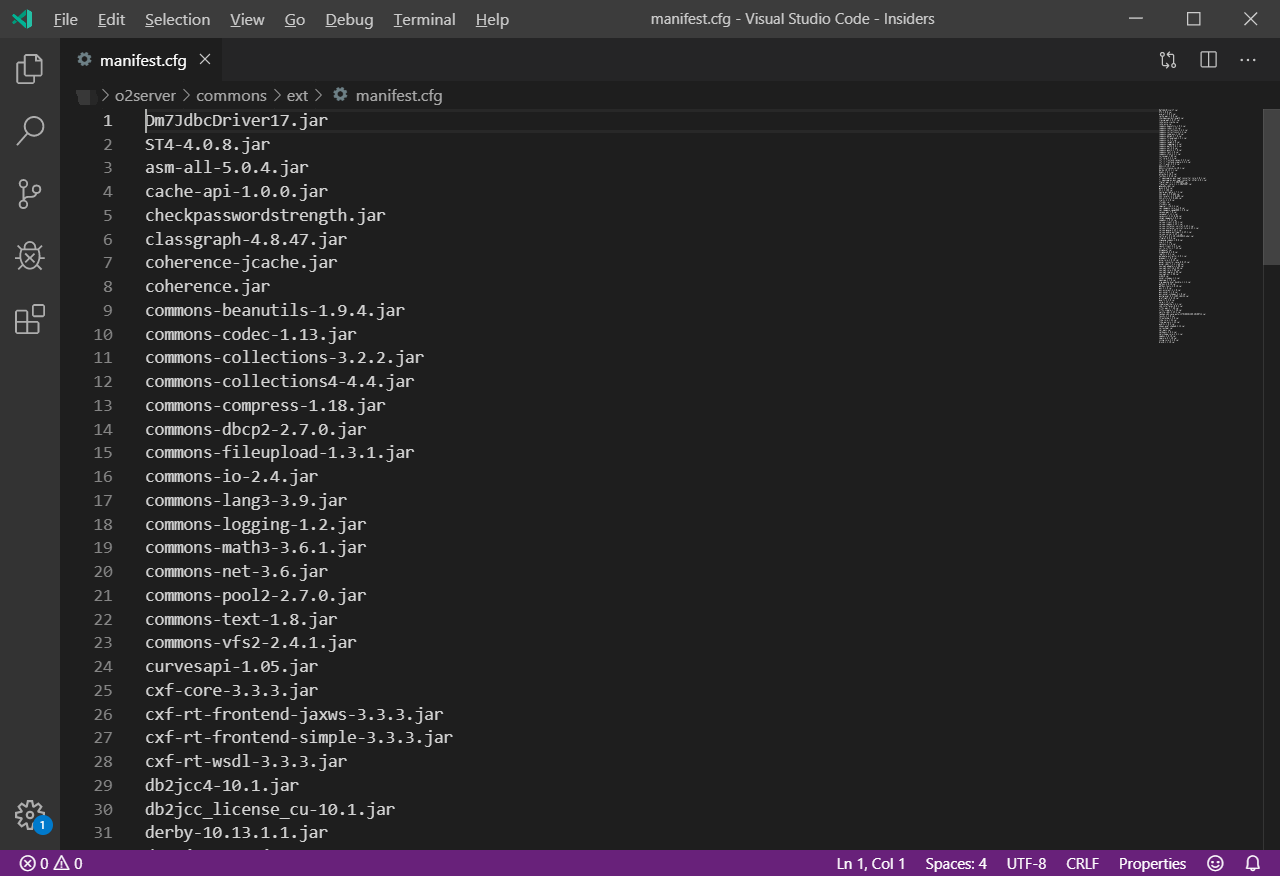This screenshot has height=876, width=1280.
Task: Click the errors and warnings indicator
Action: [50, 864]
